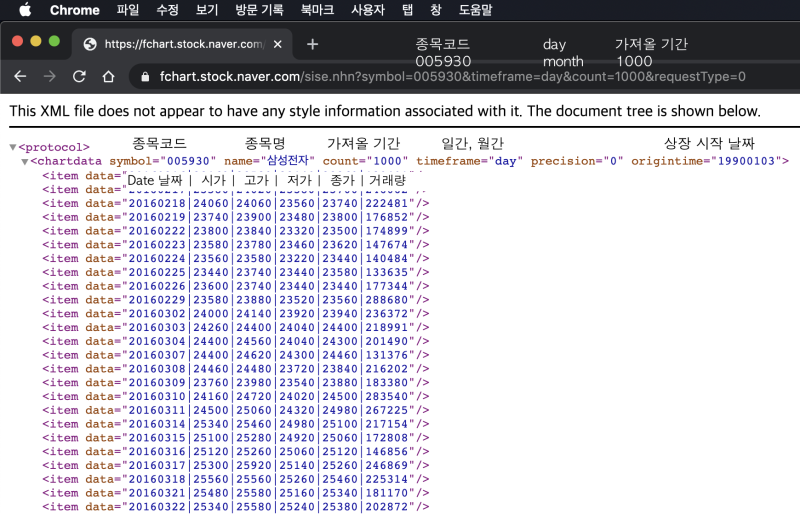Click the globe favicon on the tab
This screenshot has height=514, width=800.
click(90, 44)
